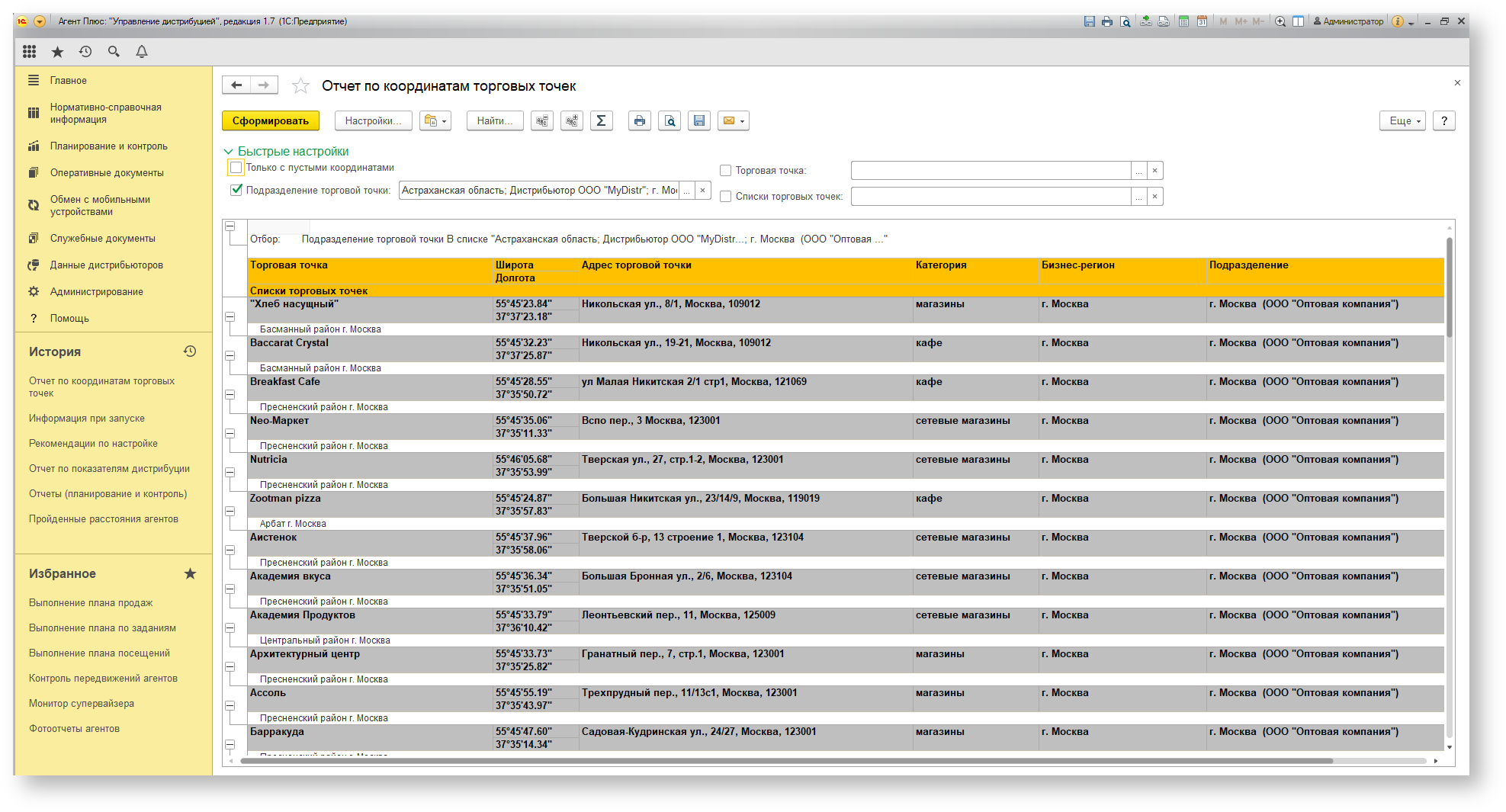Save report via toolbar diskette icon

pos(699,120)
